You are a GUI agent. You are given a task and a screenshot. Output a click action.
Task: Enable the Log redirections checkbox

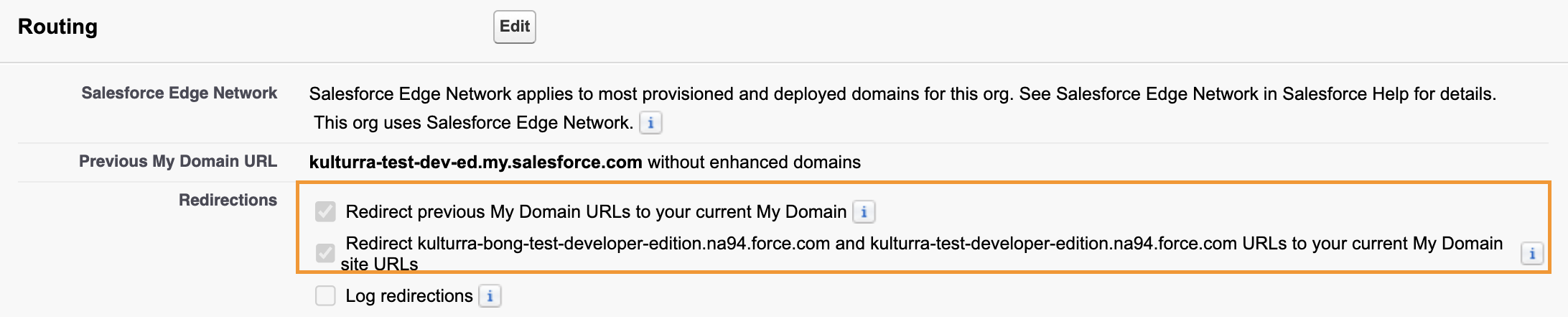tap(325, 295)
